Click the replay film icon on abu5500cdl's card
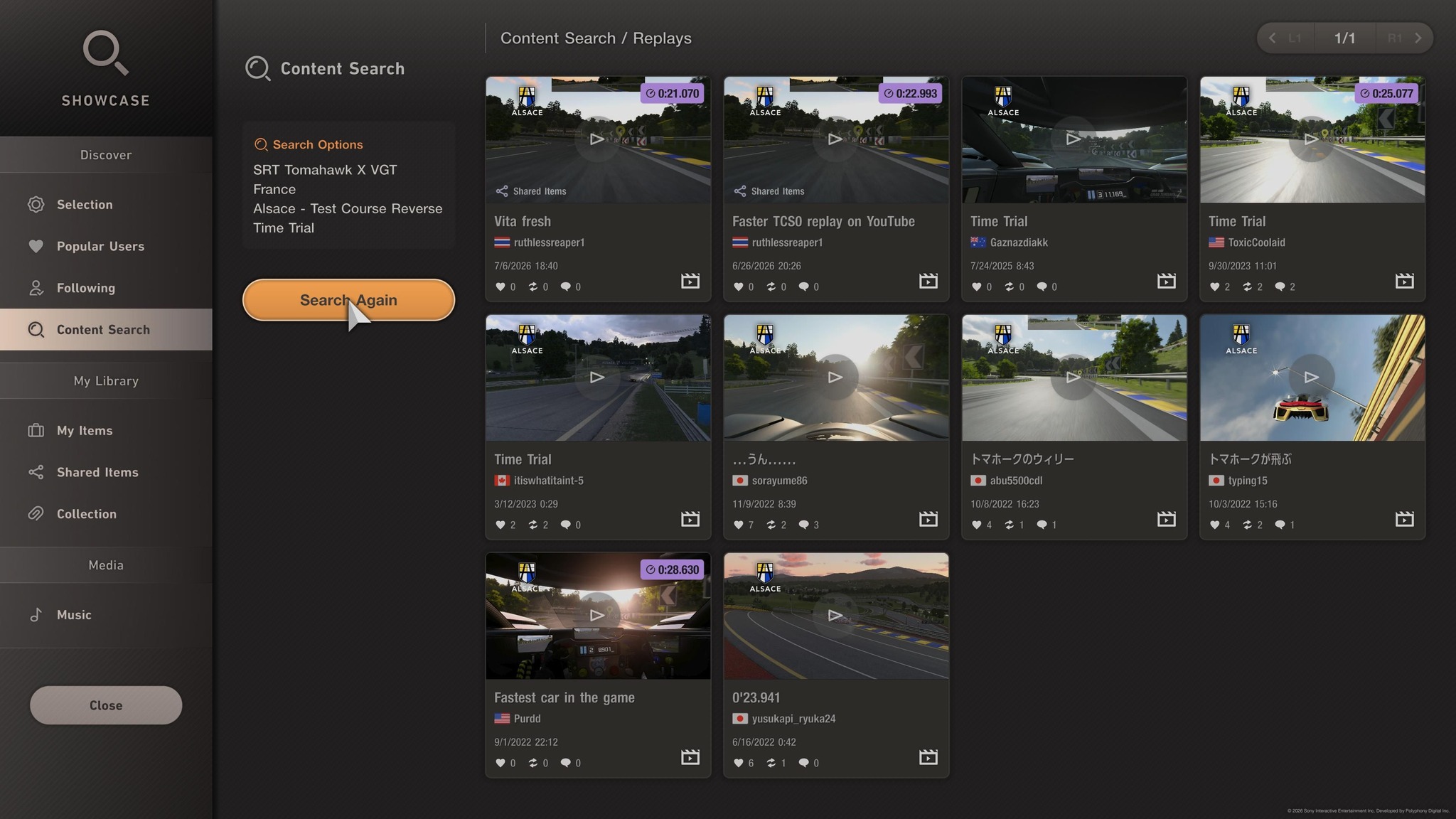Image resolution: width=1456 pixels, height=819 pixels. click(x=1167, y=519)
